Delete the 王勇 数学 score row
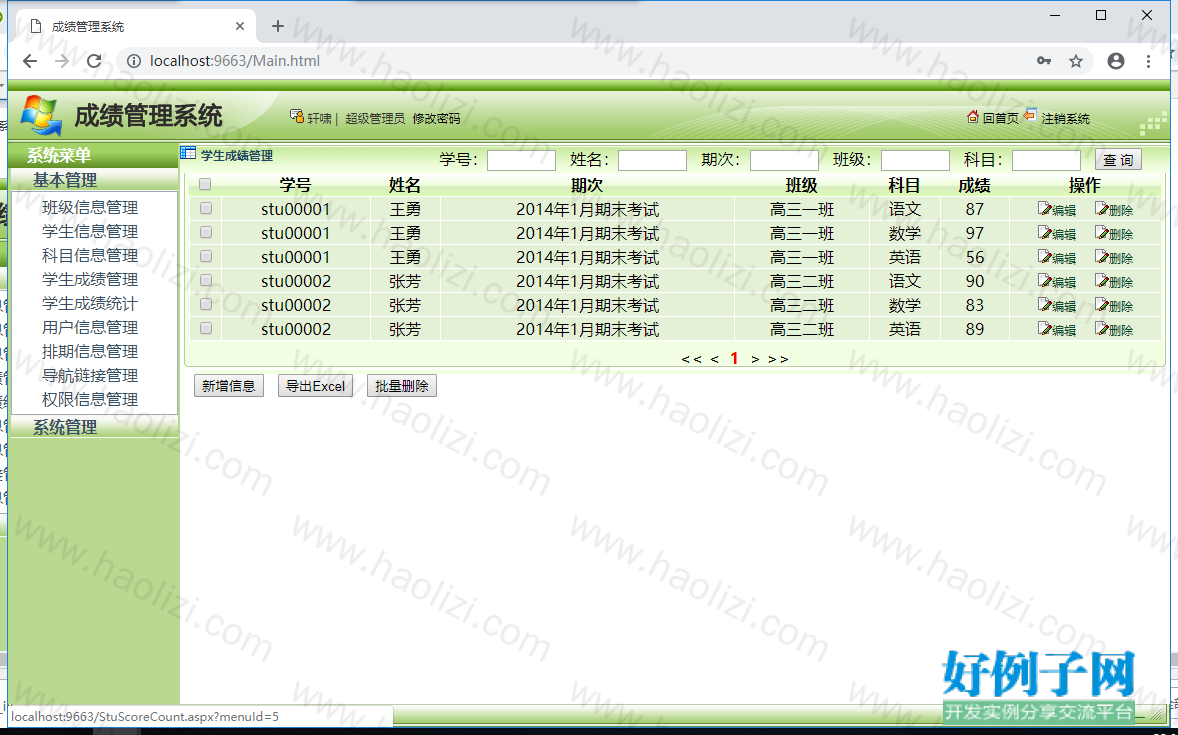The image size is (1178, 735). [1113, 234]
